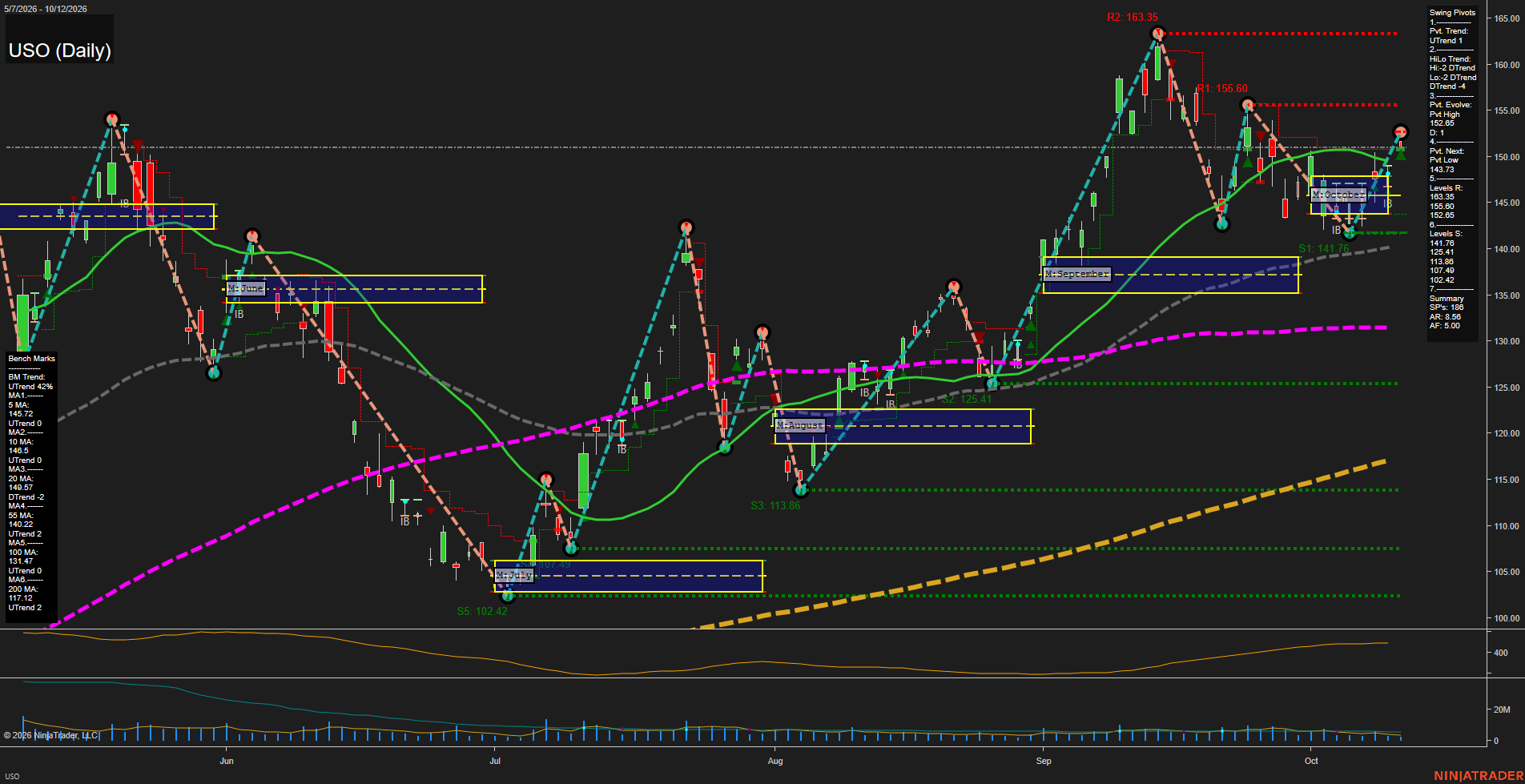Click the S3: 113.86 support label
The height and width of the screenshot is (784, 1525).
[x=775, y=505]
